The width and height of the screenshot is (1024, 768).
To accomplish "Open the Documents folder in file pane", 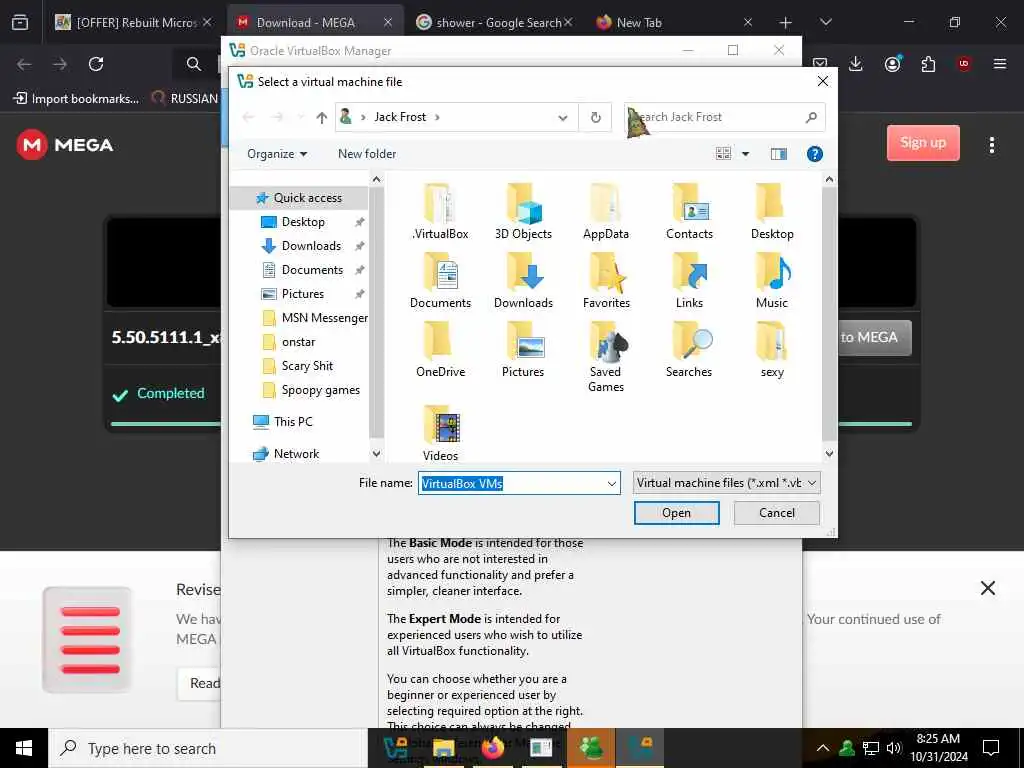I will pyautogui.click(x=440, y=281).
